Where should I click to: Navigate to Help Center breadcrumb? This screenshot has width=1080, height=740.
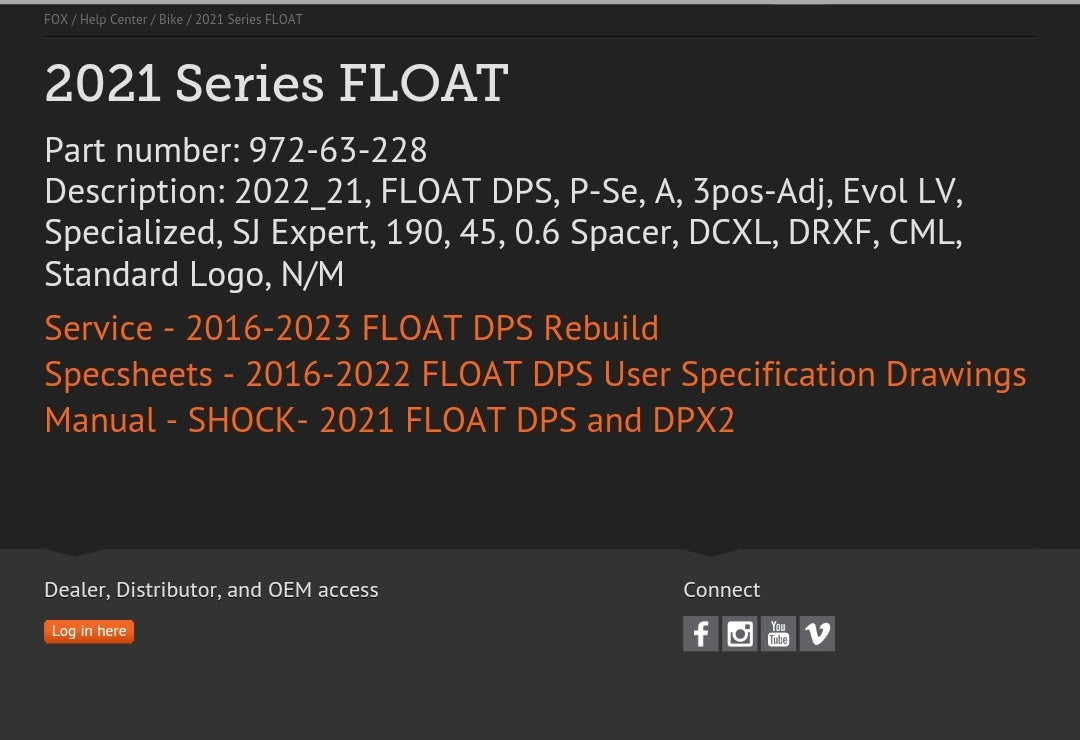[113, 20]
